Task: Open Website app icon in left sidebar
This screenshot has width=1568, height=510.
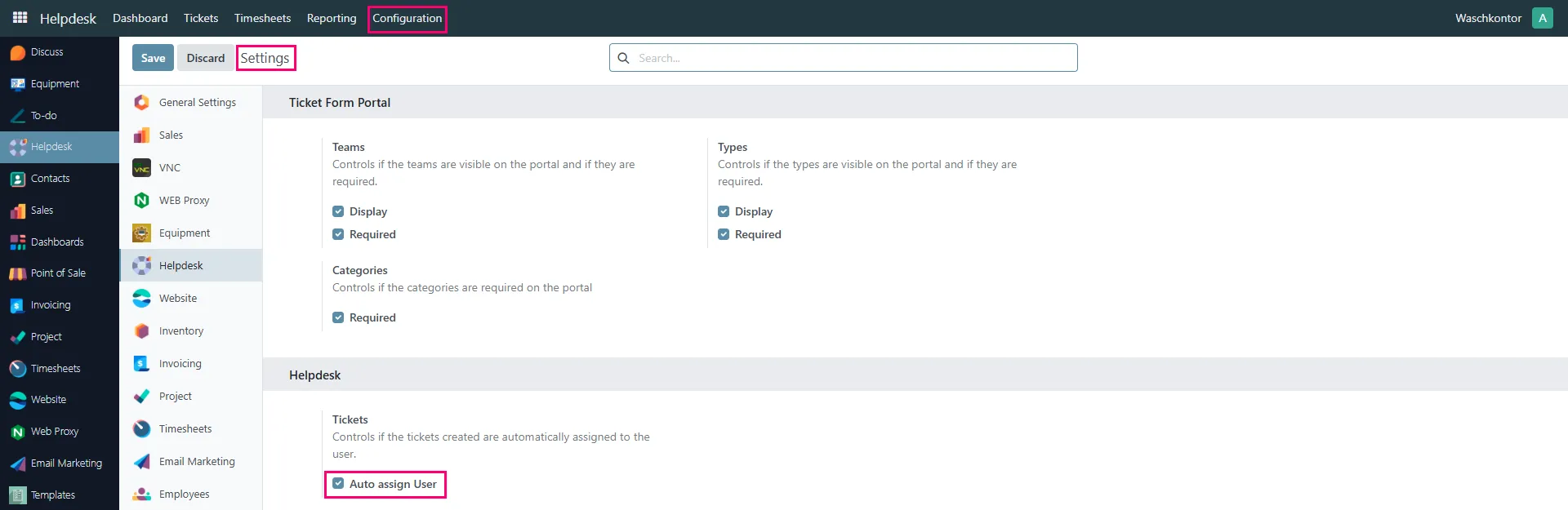Action: (x=18, y=400)
